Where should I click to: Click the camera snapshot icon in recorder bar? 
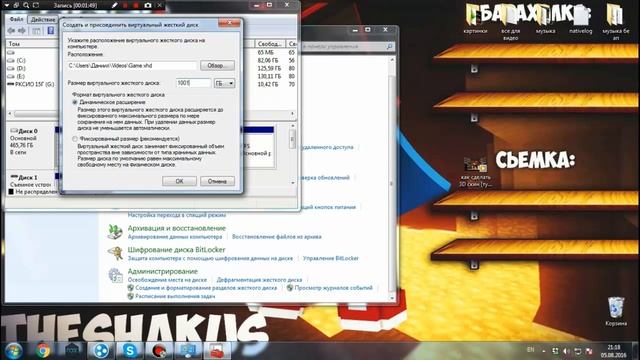[x=148, y=5]
